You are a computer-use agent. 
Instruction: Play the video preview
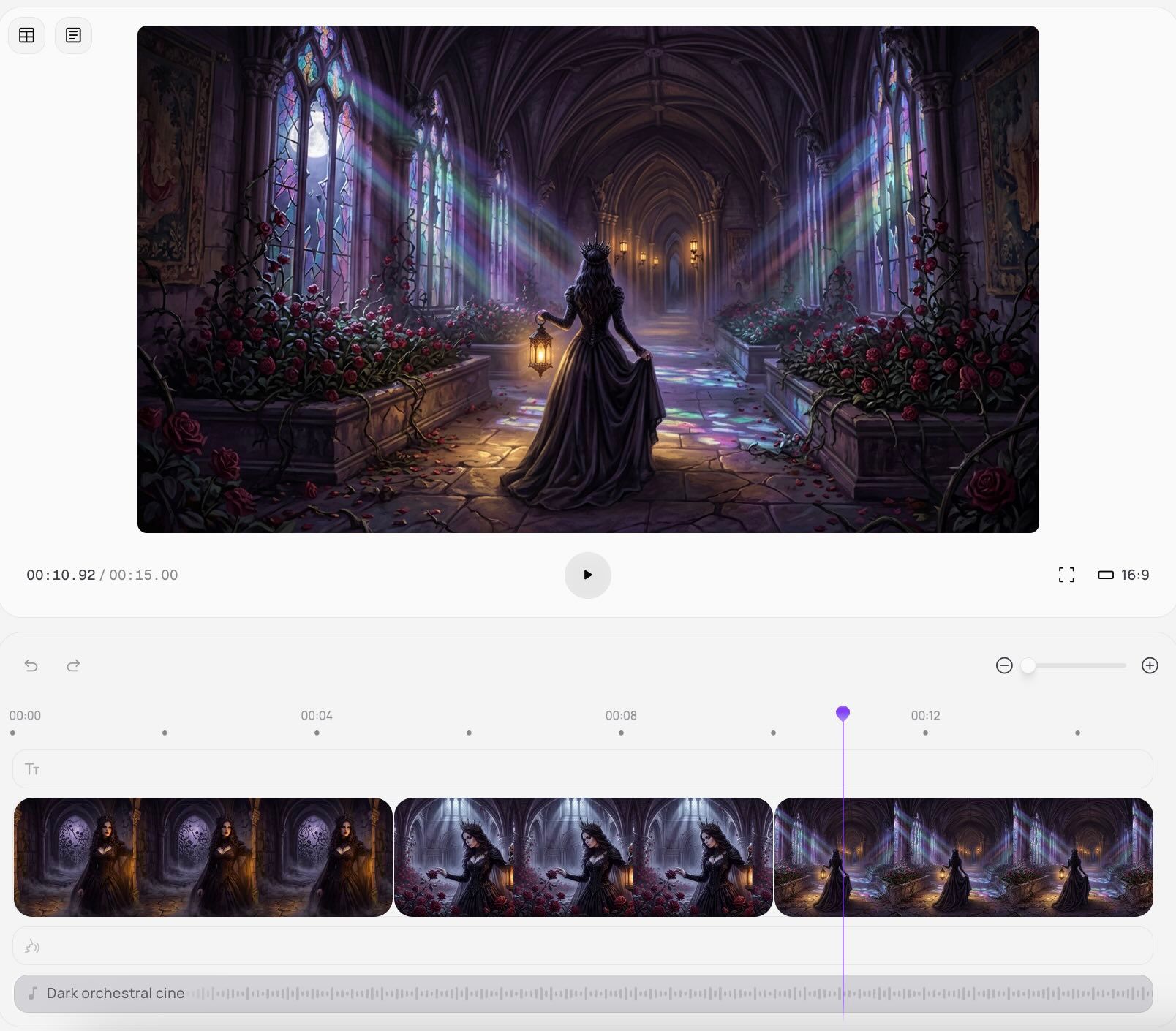[x=587, y=575]
